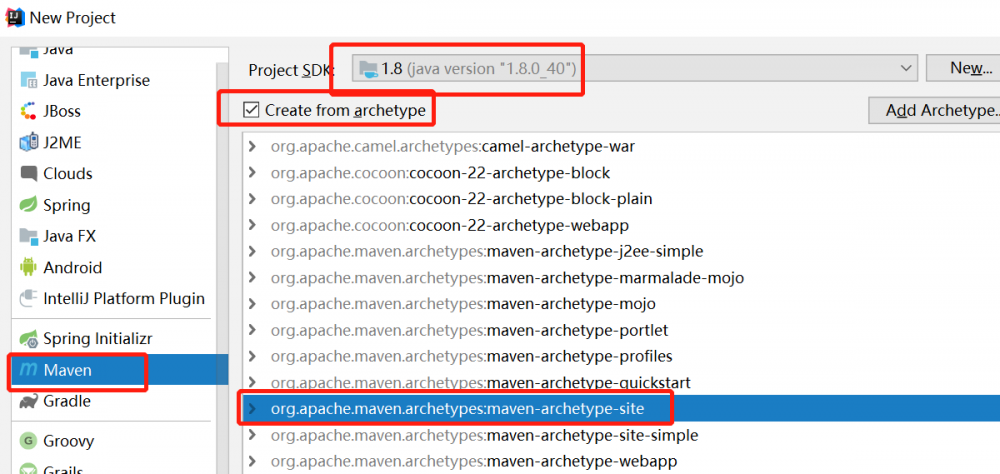Expand maven-archetype-marmalade-mojo chevron
Viewport: 1000px width, 474px height.
point(253,278)
